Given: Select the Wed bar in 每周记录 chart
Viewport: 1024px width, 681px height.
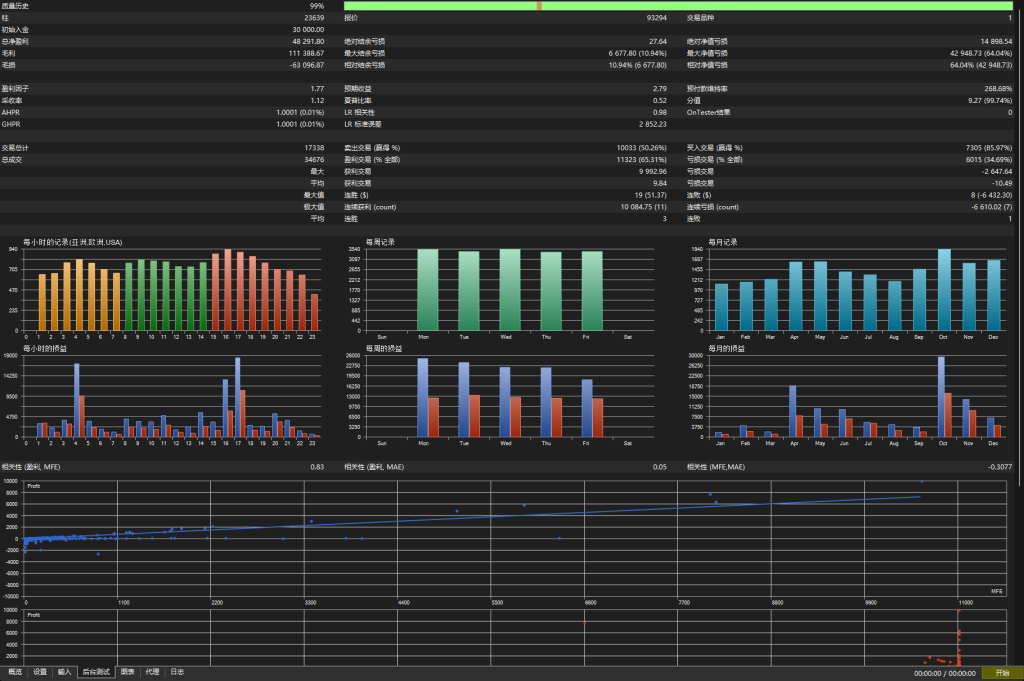Looking at the screenshot, I should pyautogui.click(x=510, y=290).
